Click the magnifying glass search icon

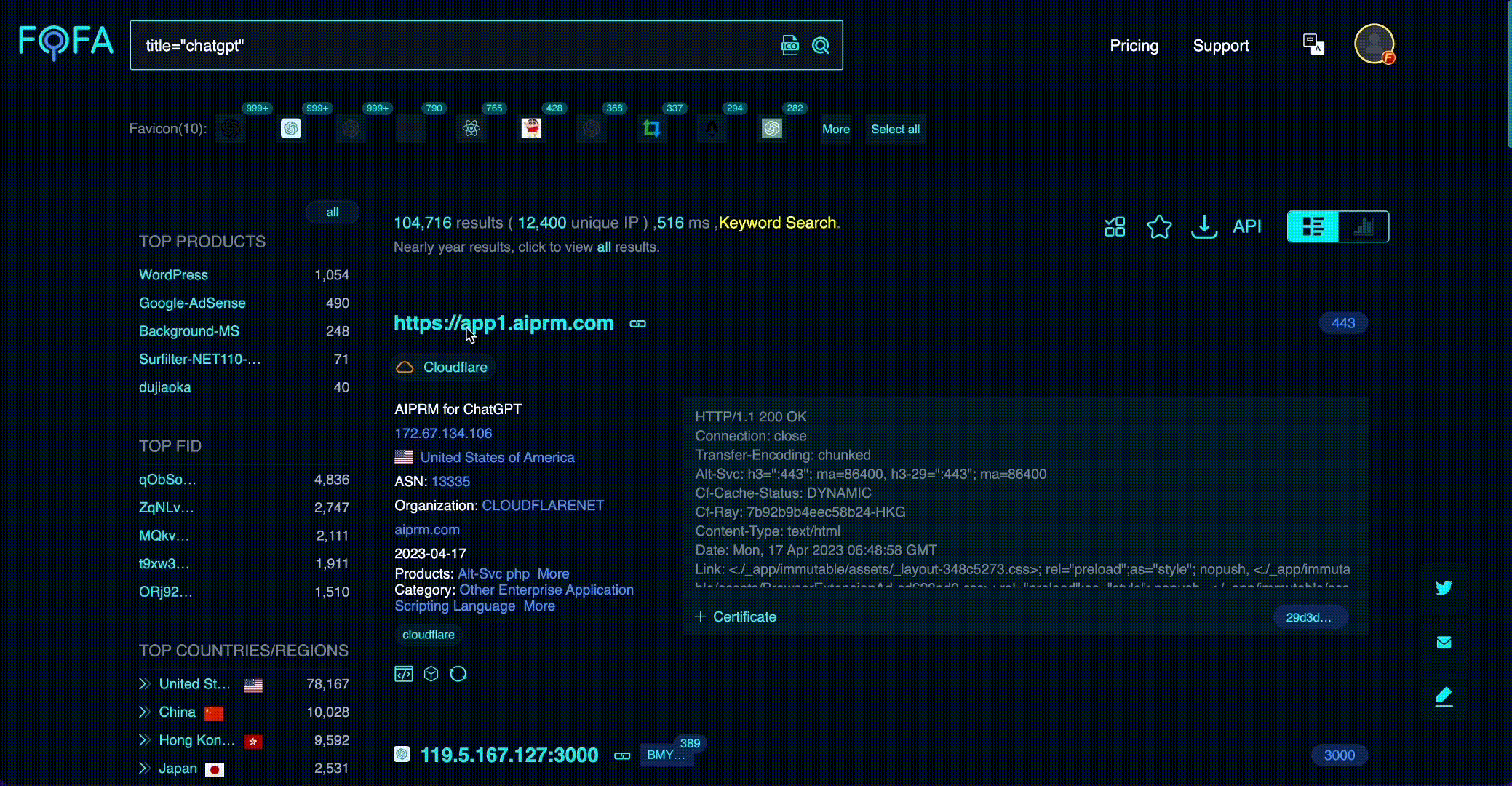click(821, 45)
